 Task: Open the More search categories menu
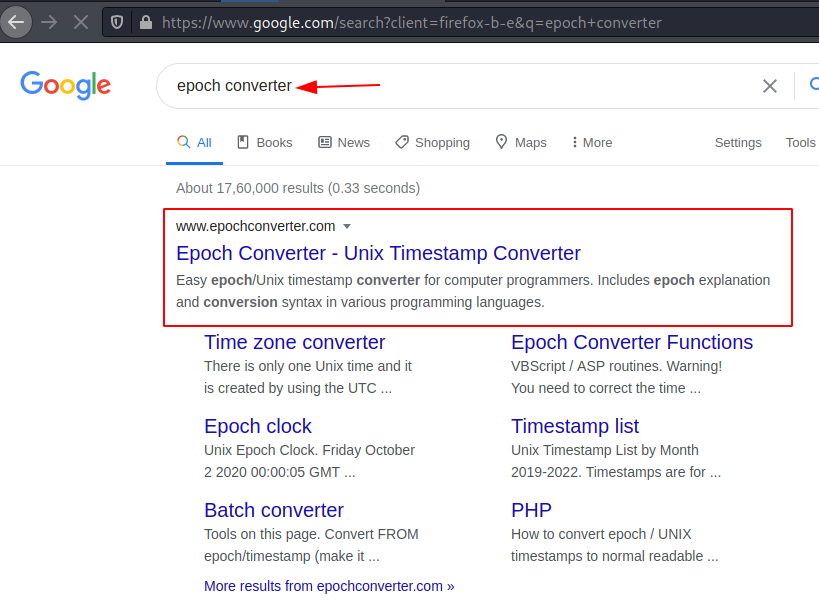[x=592, y=143]
